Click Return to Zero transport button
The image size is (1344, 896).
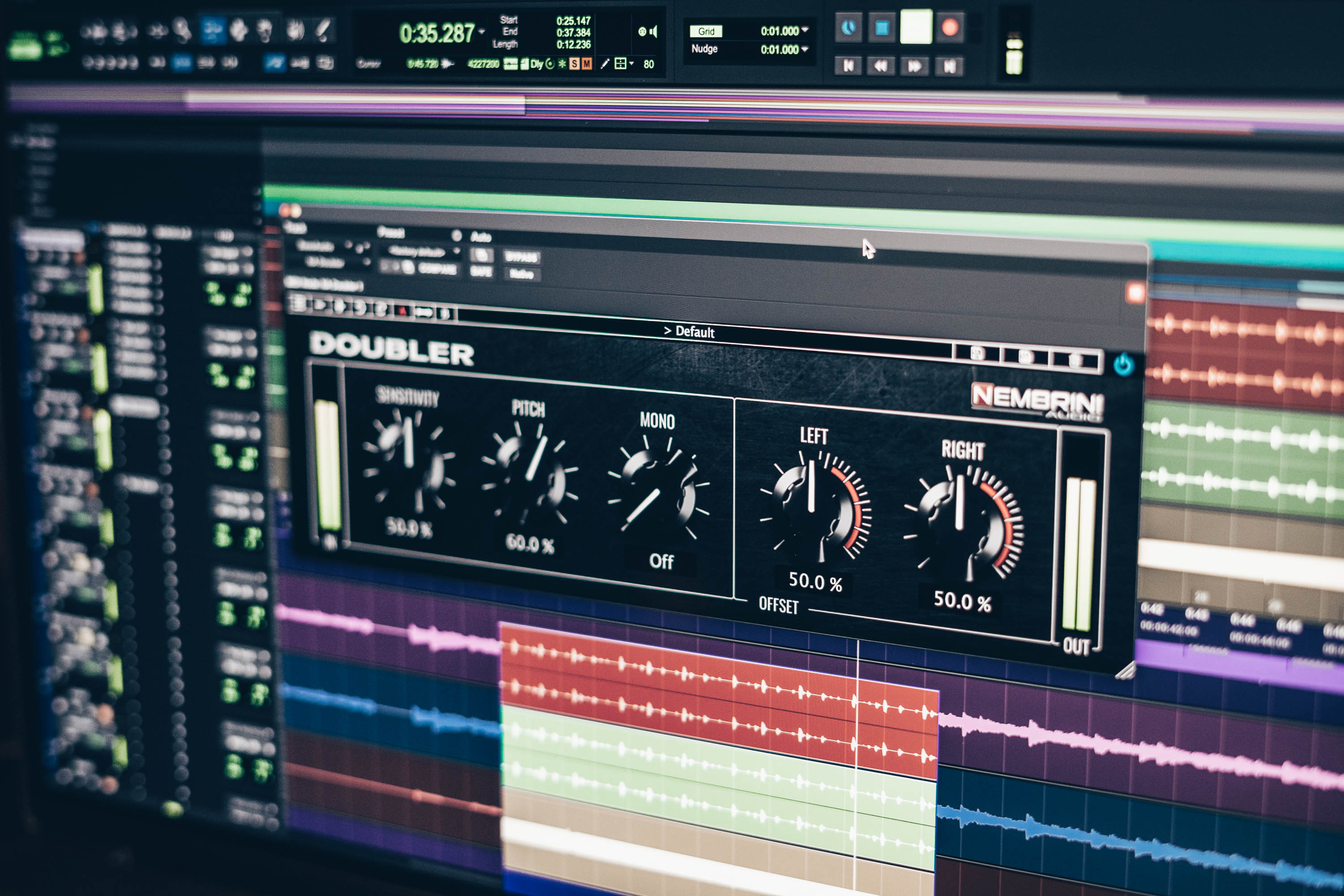849,66
